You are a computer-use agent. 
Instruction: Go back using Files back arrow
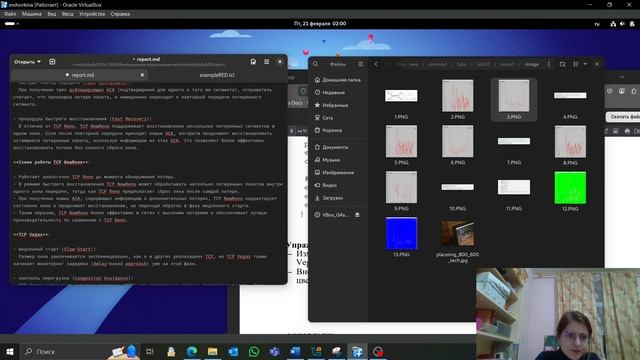tap(376, 64)
